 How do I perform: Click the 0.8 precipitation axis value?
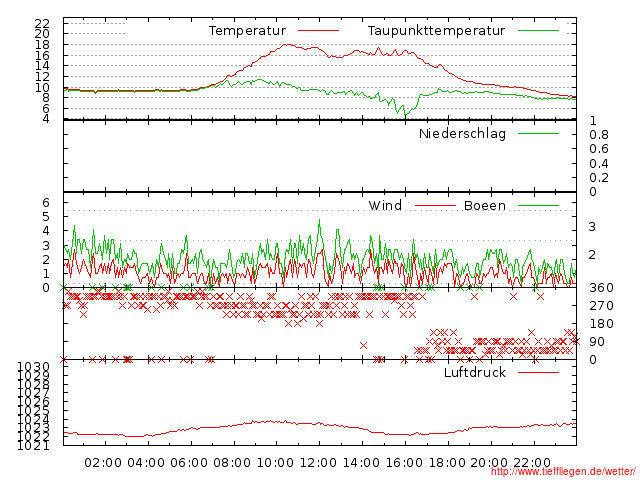click(x=599, y=135)
